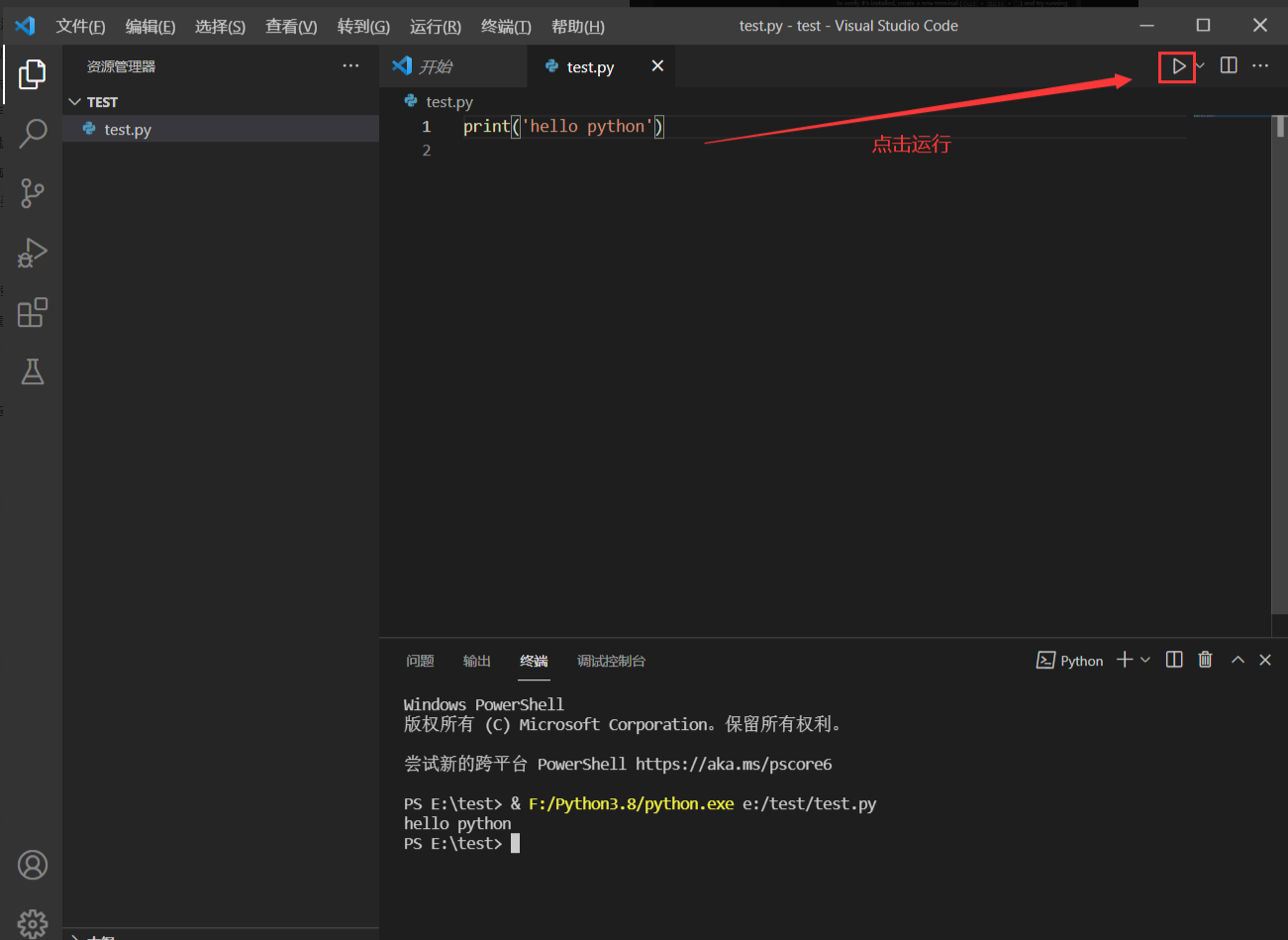Open the new terminal launch profile dropdown
Viewport: 1288px width, 940px height.
pos(1145,660)
